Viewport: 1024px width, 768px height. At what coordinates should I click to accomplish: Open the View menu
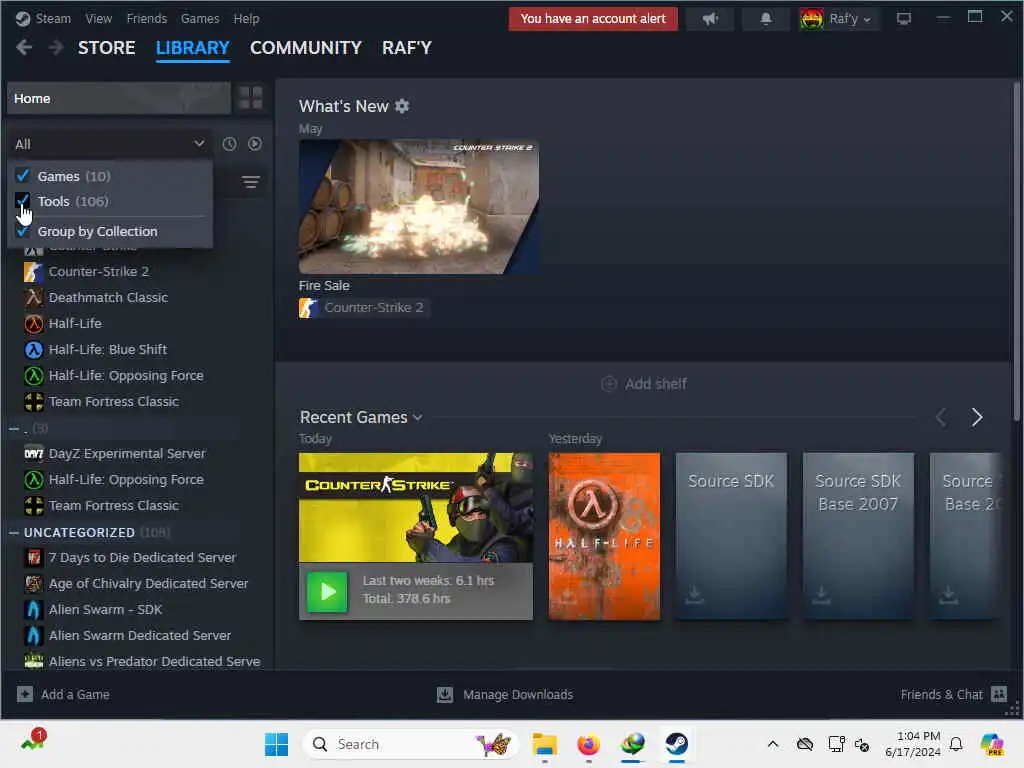point(99,18)
